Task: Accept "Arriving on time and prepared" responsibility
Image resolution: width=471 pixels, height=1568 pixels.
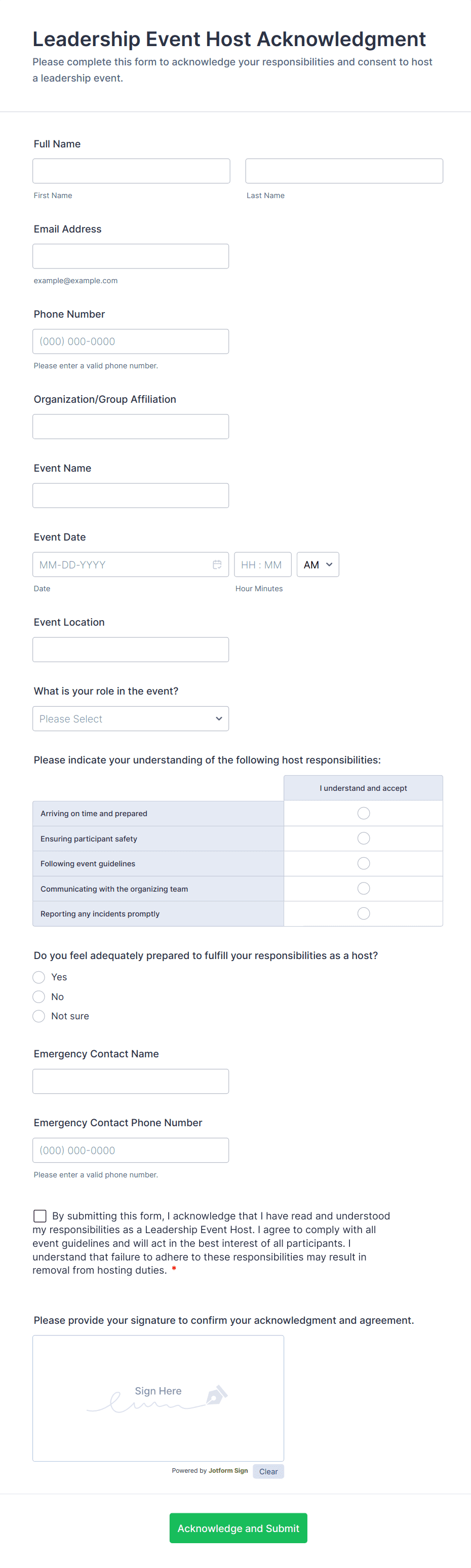Action: (x=363, y=813)
